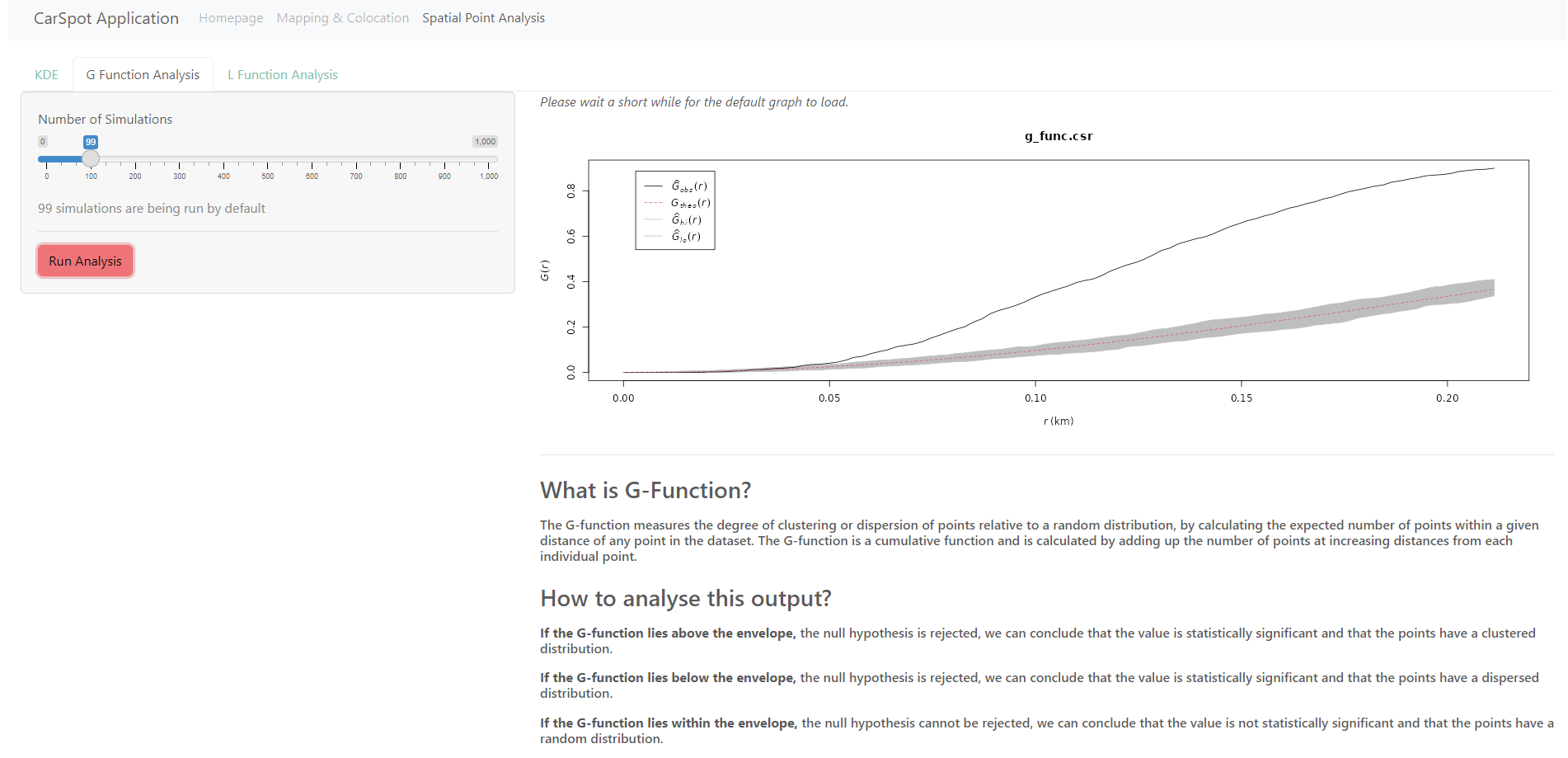
Task: Click the slider's gray maximum 1,000 badge
Action: [485, 142]
